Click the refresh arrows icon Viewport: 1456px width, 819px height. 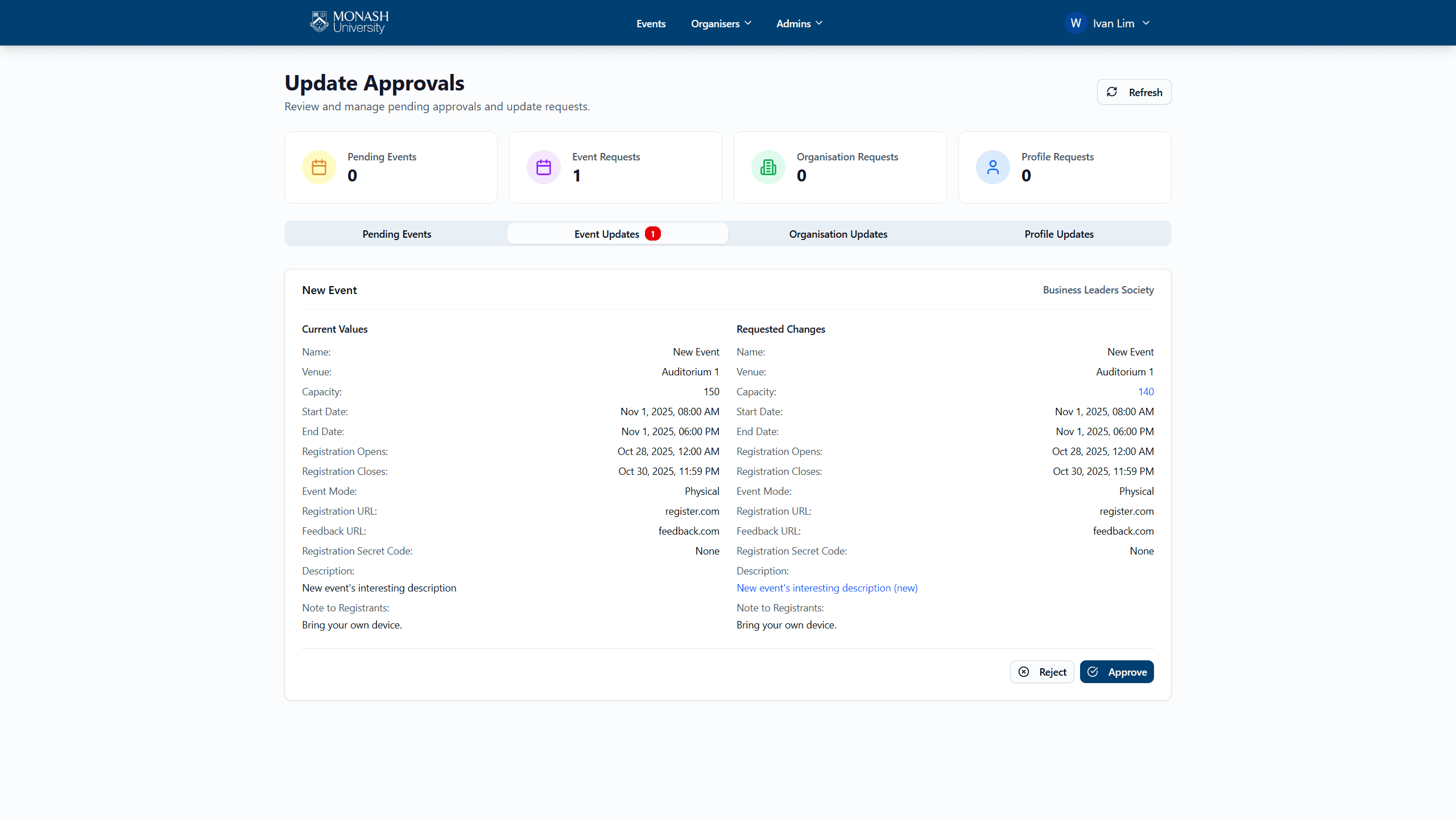[1112, 92]
